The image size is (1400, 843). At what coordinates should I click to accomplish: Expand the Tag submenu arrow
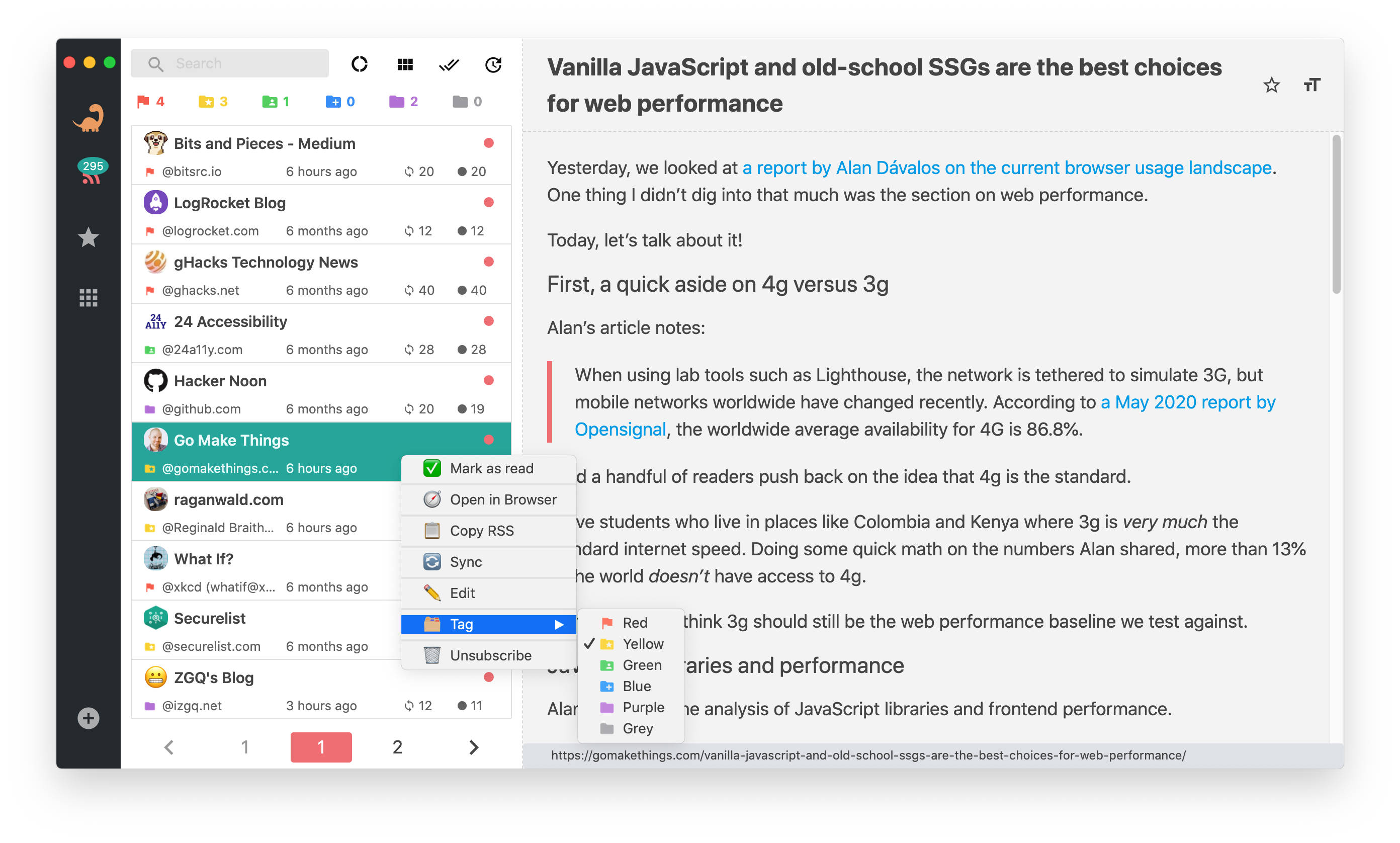point(559,624)
